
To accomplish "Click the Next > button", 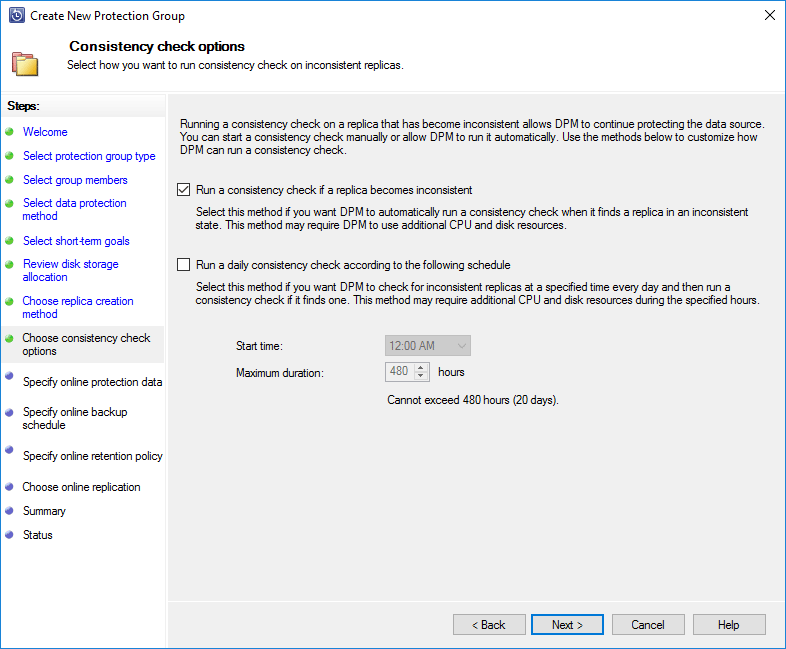I will tap(567, 625).
